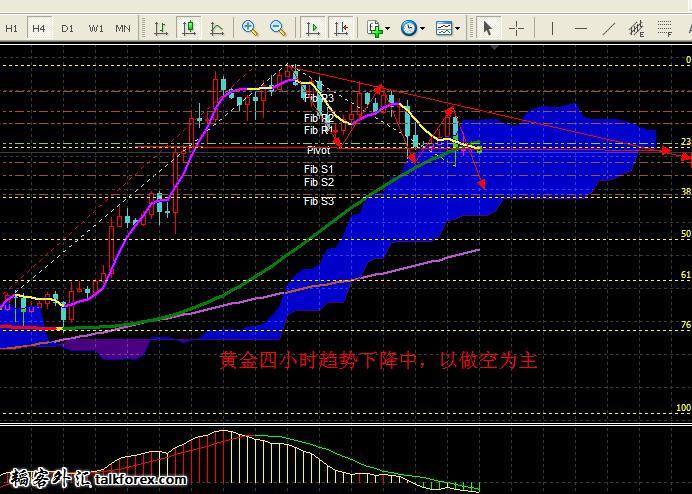This screenshot has height=494, width=692.
Task: Switch to the D1 timeframe
Action: click(67, 29)
